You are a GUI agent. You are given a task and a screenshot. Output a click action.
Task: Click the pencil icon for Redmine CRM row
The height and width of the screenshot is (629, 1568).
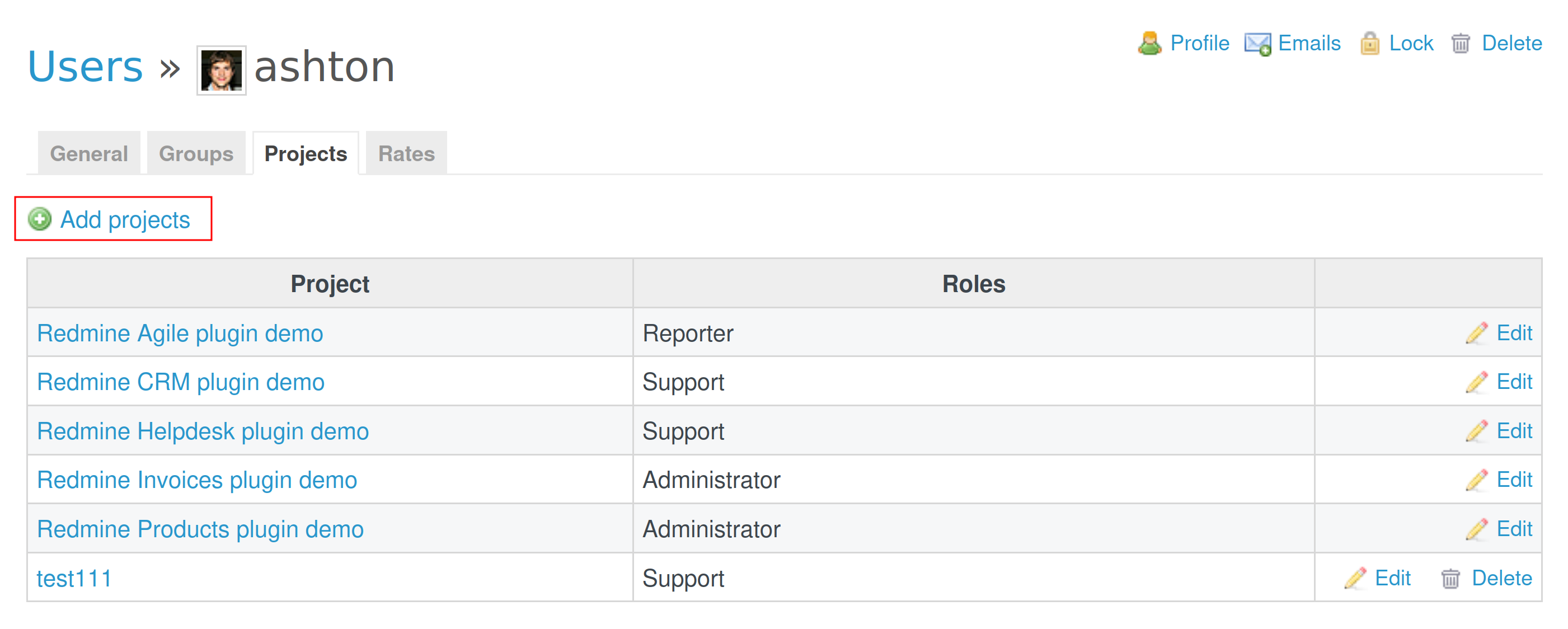tap(1477, 382)
